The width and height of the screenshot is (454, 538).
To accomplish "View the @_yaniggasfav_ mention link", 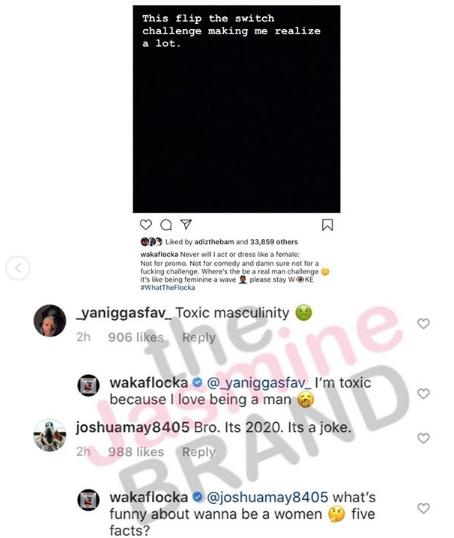I will click(259, 383).
